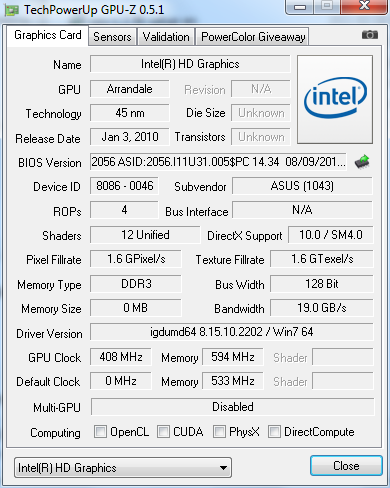Click the ROPs value 4
The image size is (390, 488).
pos(124,210)
